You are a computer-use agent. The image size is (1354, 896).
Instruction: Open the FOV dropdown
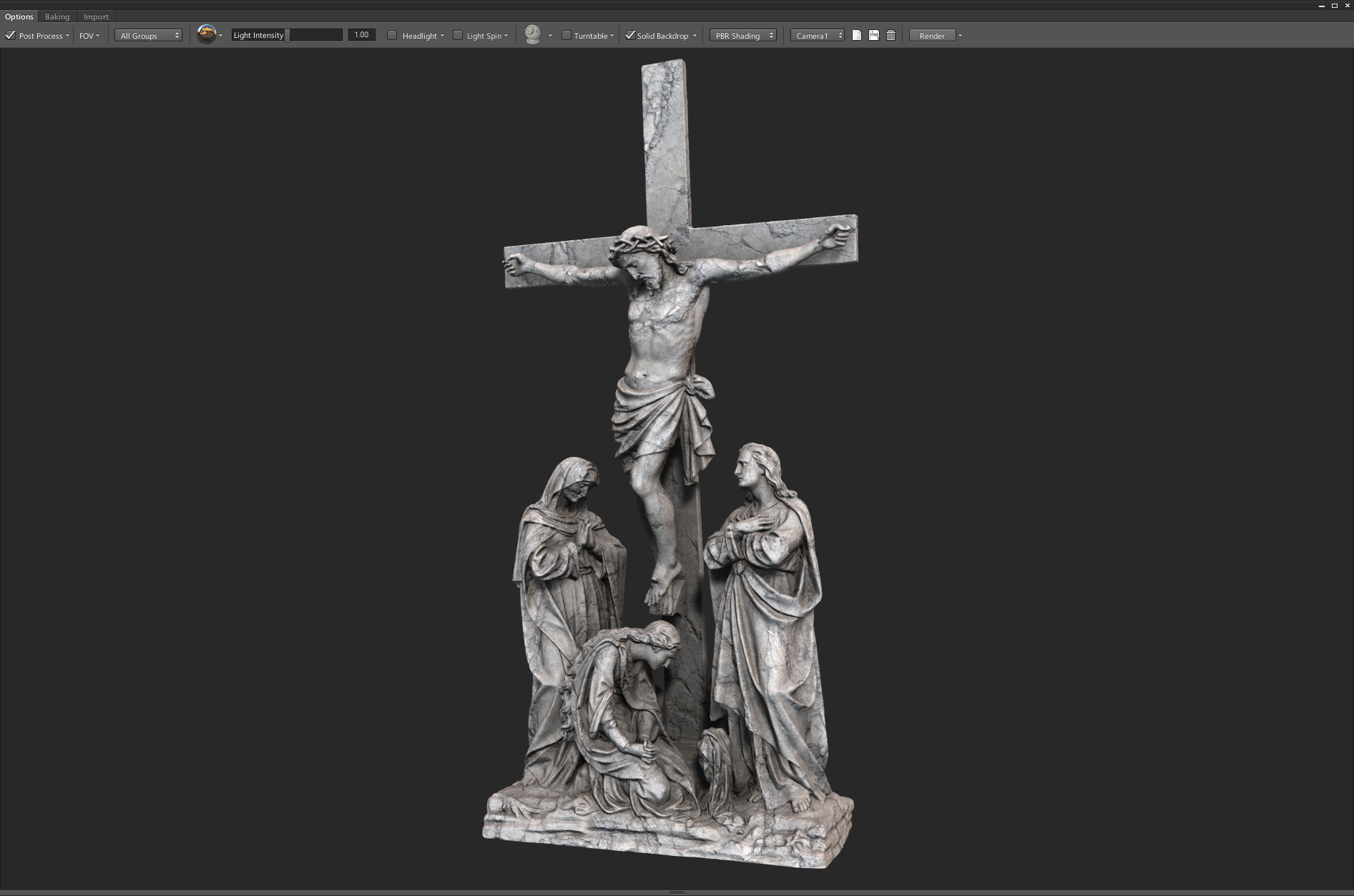tap(89, 35)
